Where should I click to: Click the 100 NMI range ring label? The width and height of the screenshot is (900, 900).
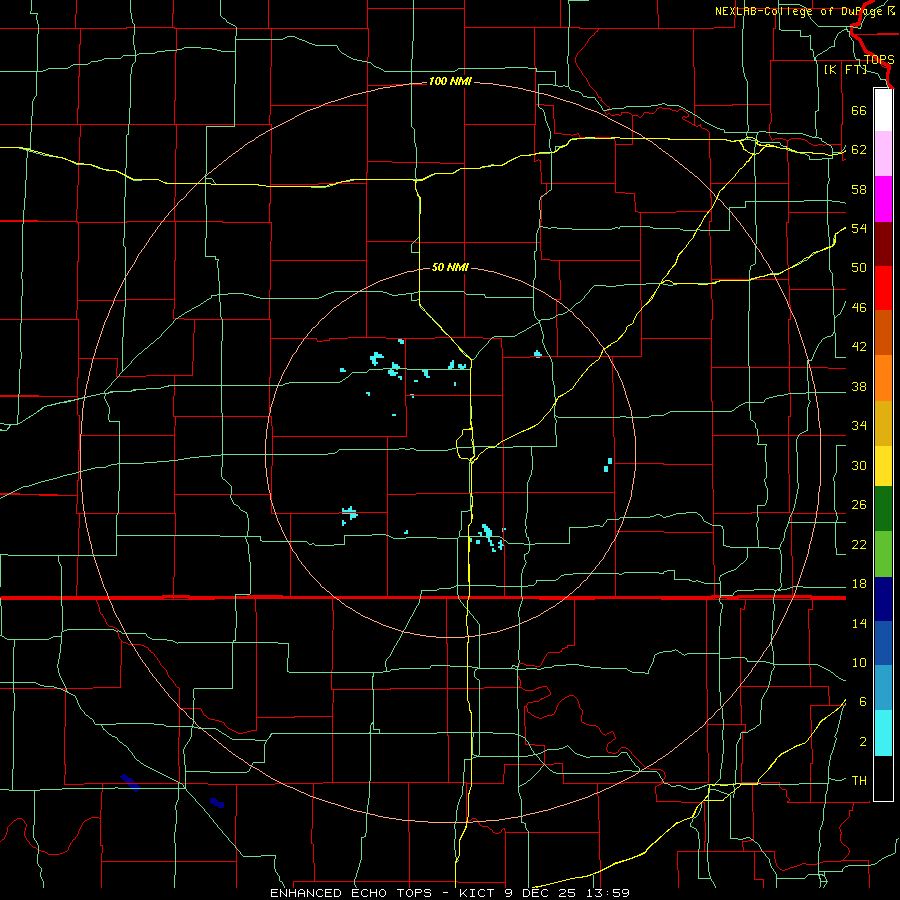point(450,82)
